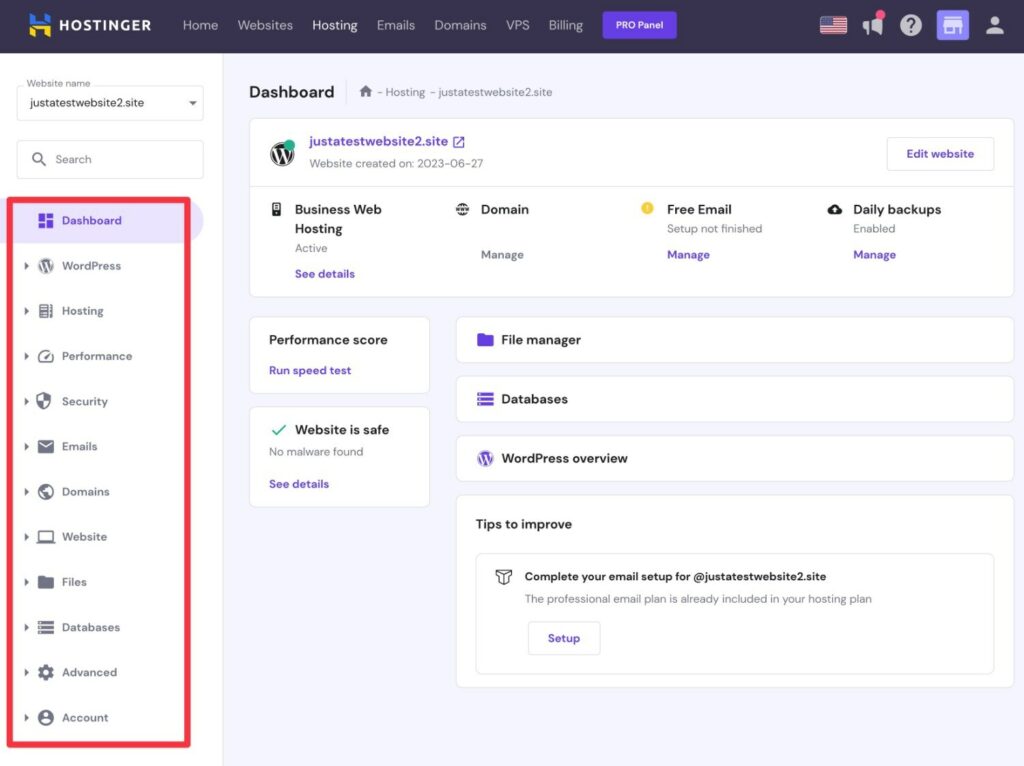Click the Domains globe icon in sidebar

[x=46, y=492]
